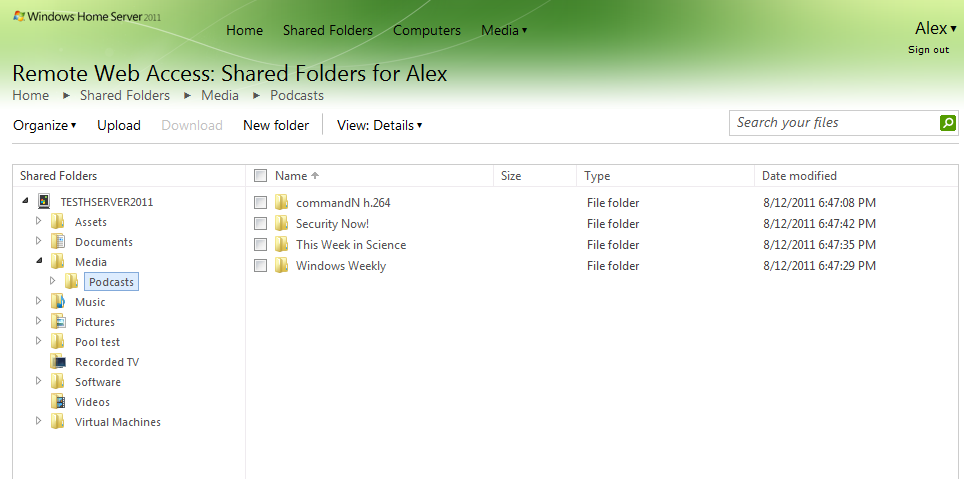This screenshot has width=964, height=479.
Task: Check the This Week in Science checkbox
Action: (261, 244)
